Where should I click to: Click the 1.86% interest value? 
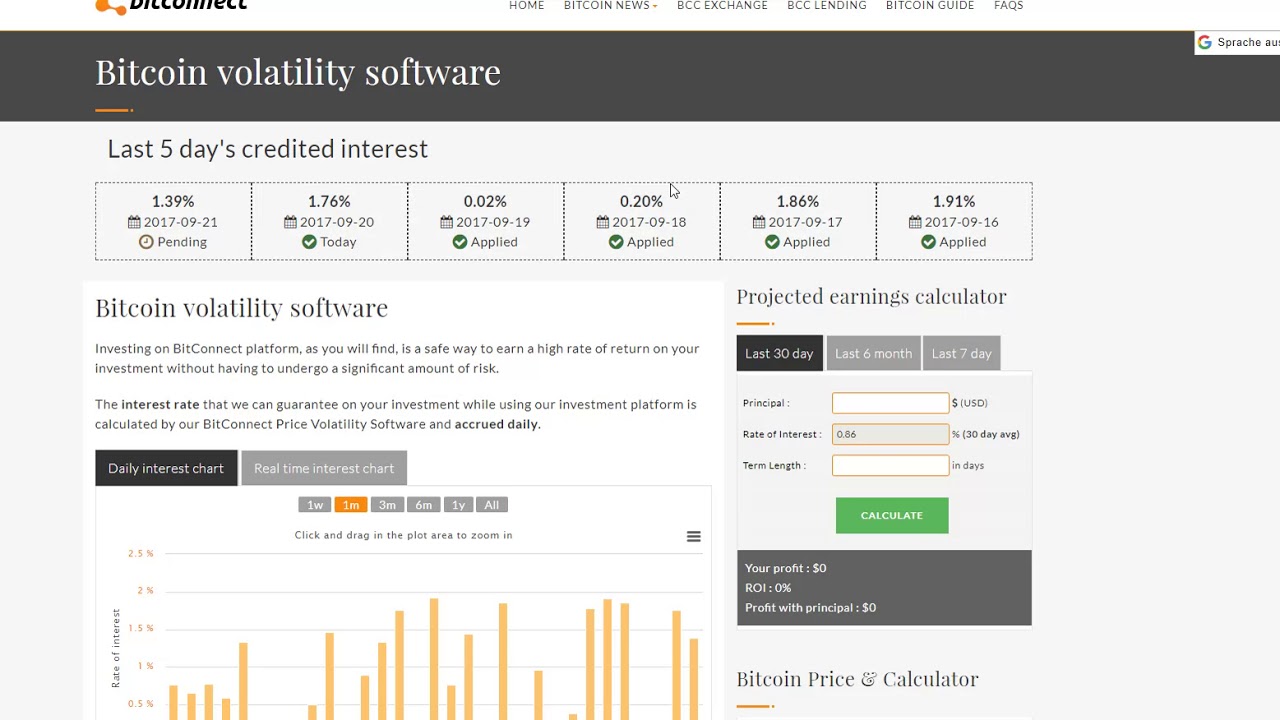(797, 202)
